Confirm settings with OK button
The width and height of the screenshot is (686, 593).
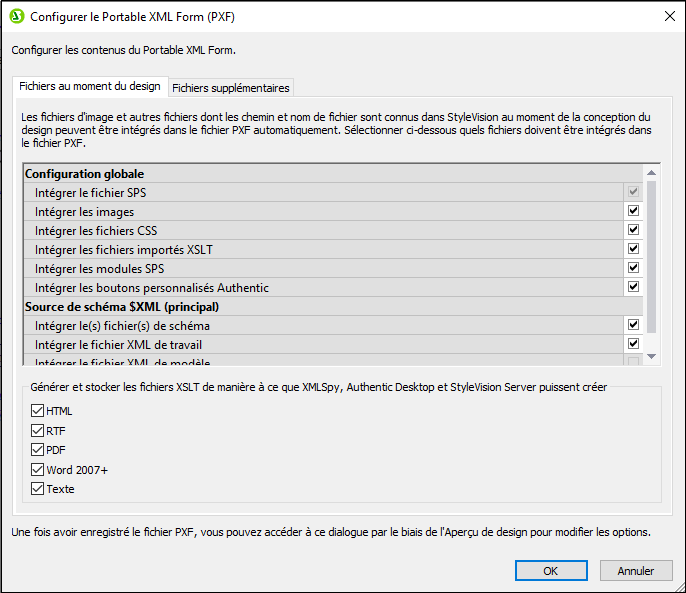click(550, 571)
